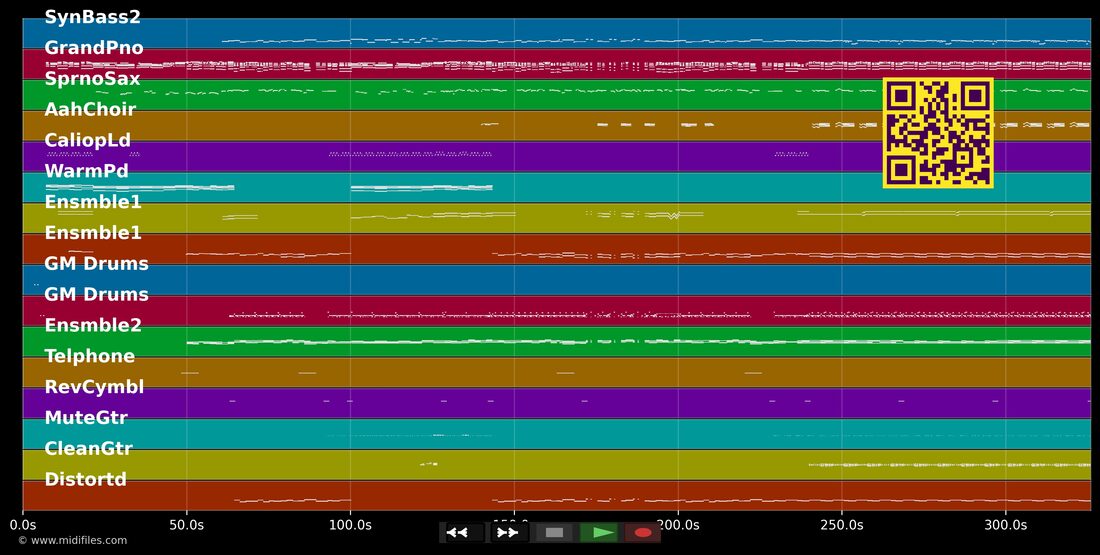Select the Ensmble2 track label
This screenshot has height=555, width=1100.
coord(93,326)
